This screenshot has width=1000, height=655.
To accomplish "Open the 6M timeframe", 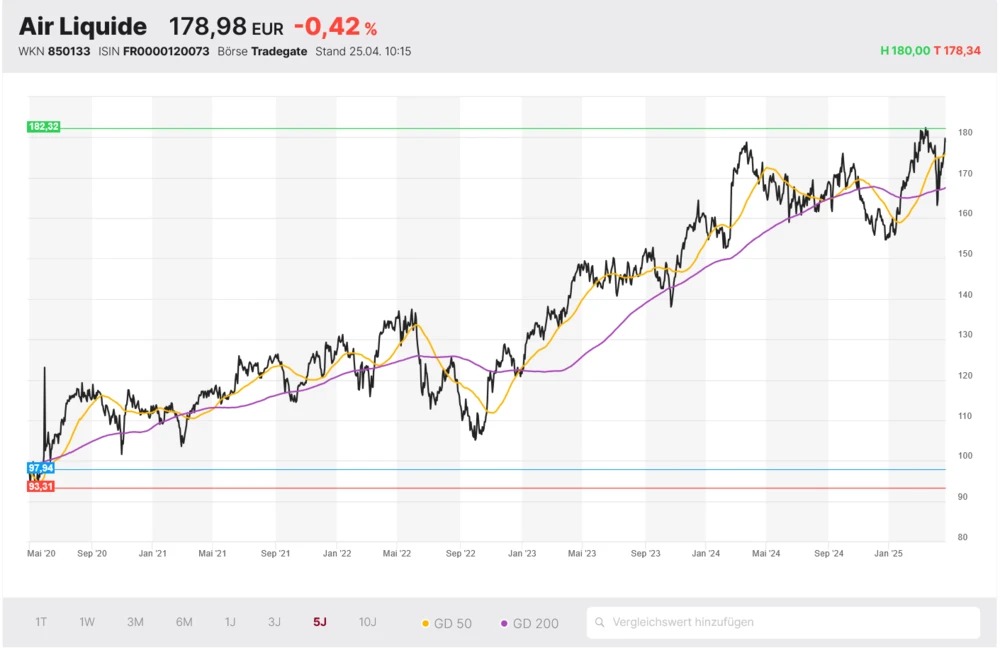I will coord(182,622).
